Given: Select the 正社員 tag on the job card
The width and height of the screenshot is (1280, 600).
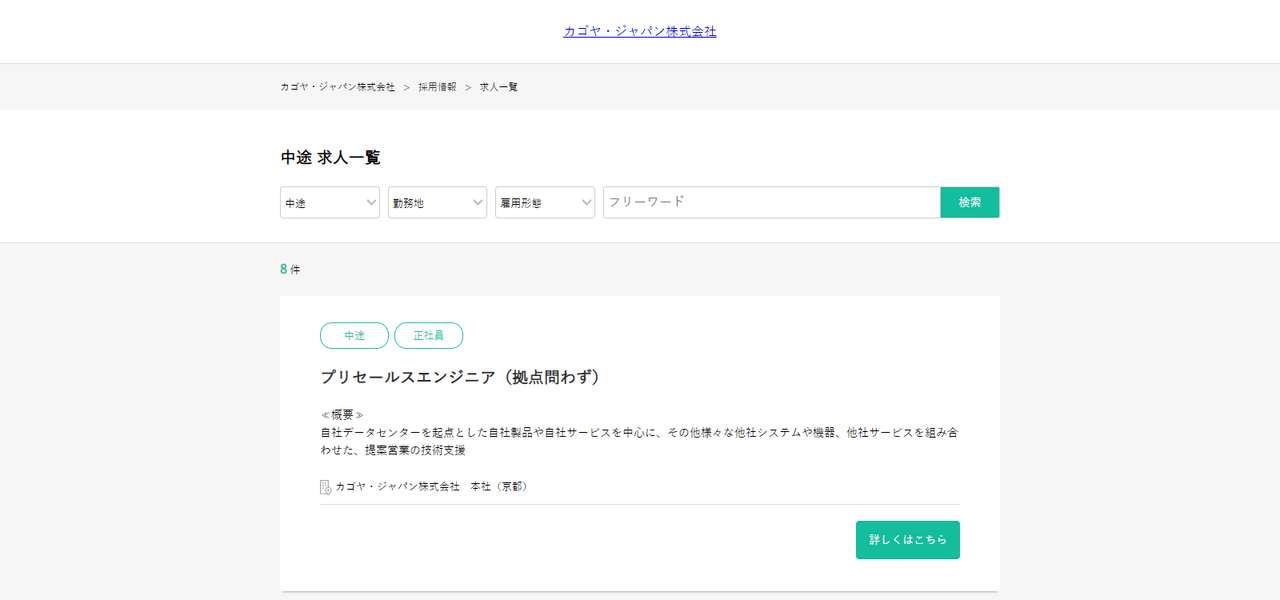Looking at the screenshot, I should [x=428, y=336].
